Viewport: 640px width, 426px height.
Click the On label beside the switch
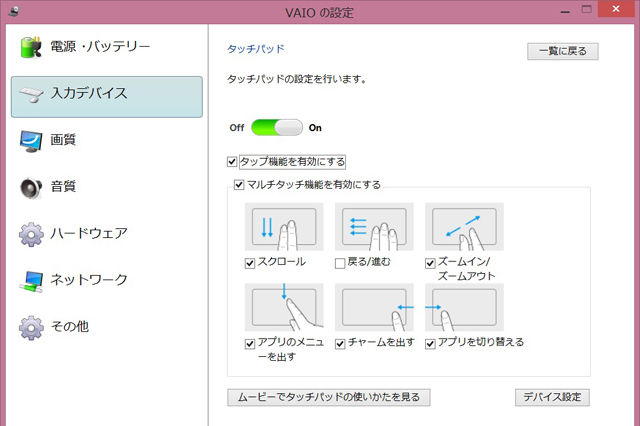click(x=315, y=128)
